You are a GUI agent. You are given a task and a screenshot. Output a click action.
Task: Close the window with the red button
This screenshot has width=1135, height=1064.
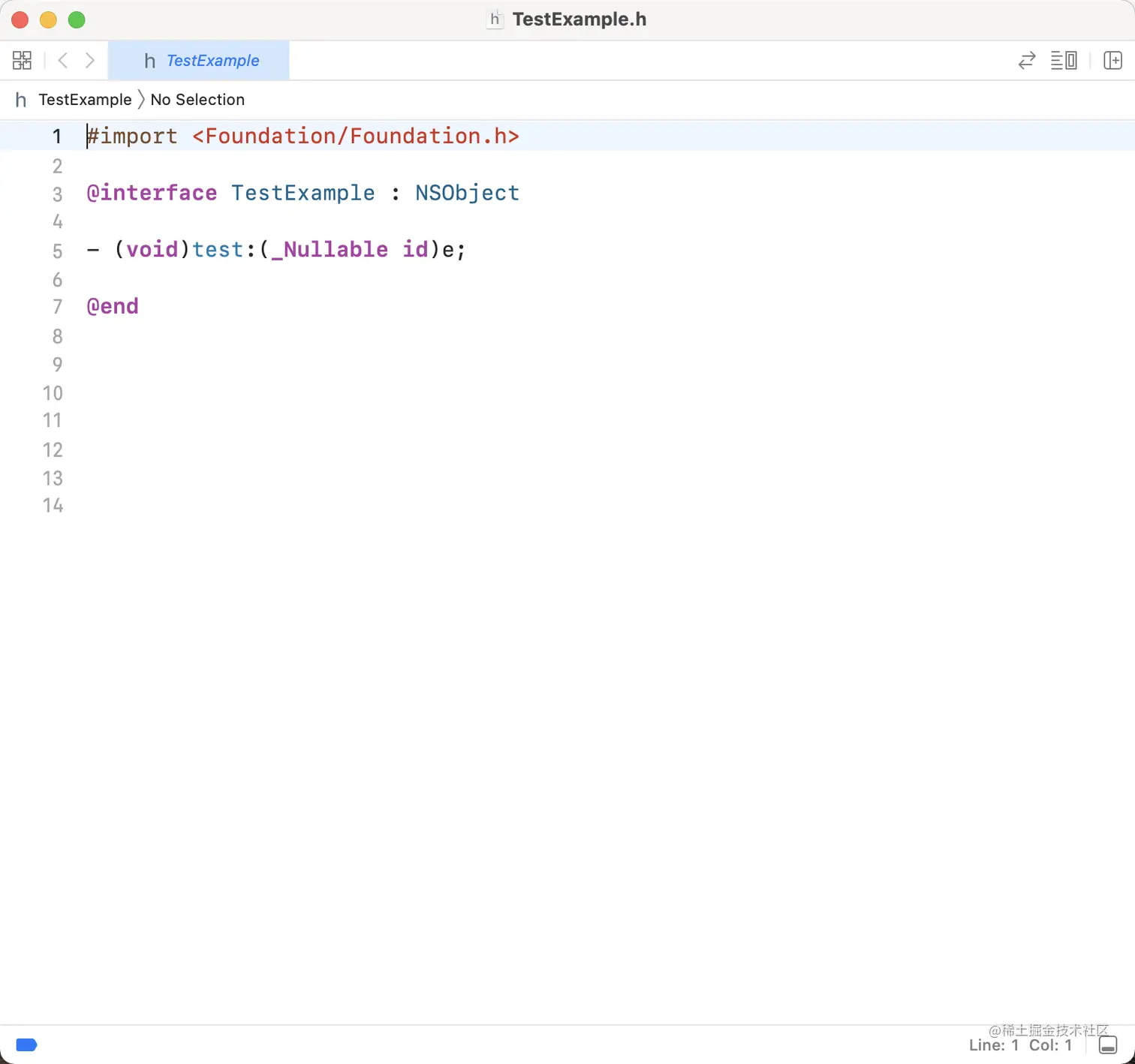tap(20, 20)
